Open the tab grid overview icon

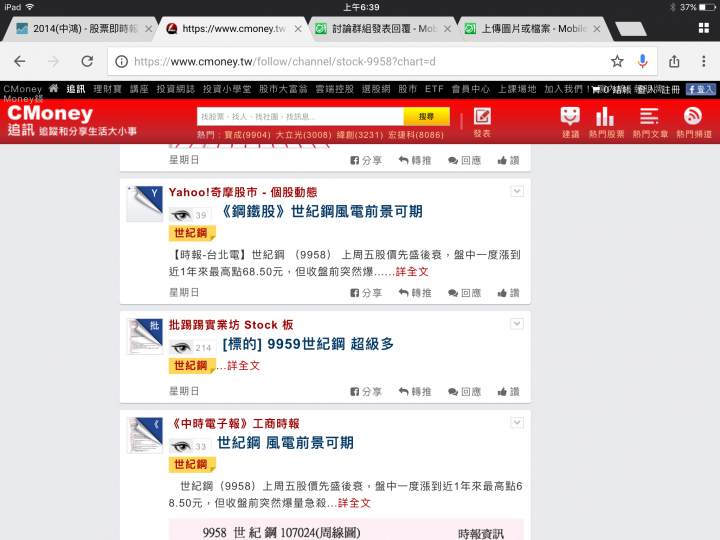pyautogui.click(x=703, y=28)
